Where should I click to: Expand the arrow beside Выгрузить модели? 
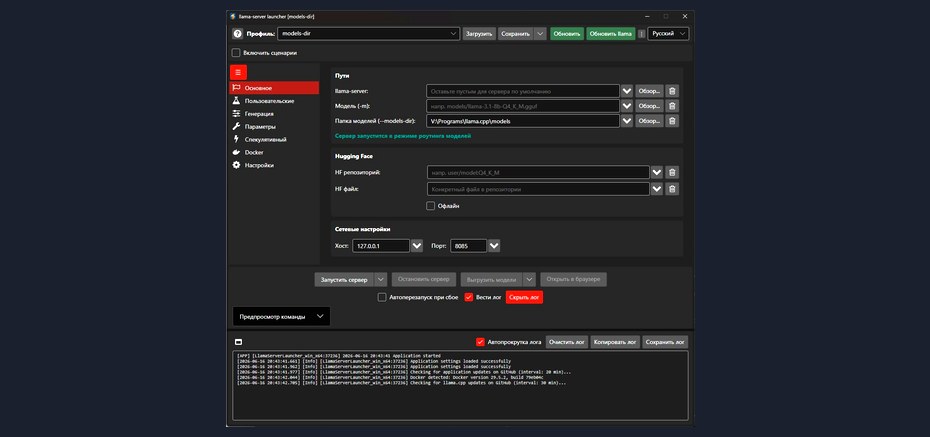(530, 279)
